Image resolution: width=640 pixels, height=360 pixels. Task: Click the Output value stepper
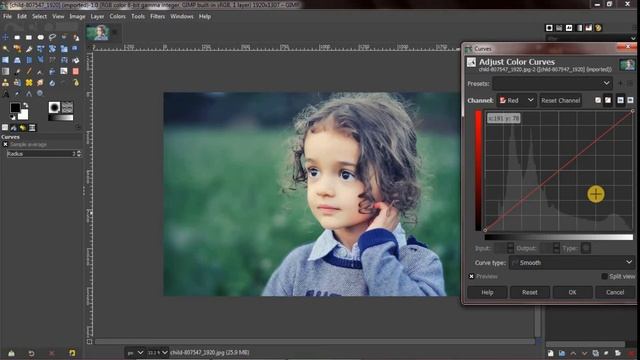pos(556,248)
